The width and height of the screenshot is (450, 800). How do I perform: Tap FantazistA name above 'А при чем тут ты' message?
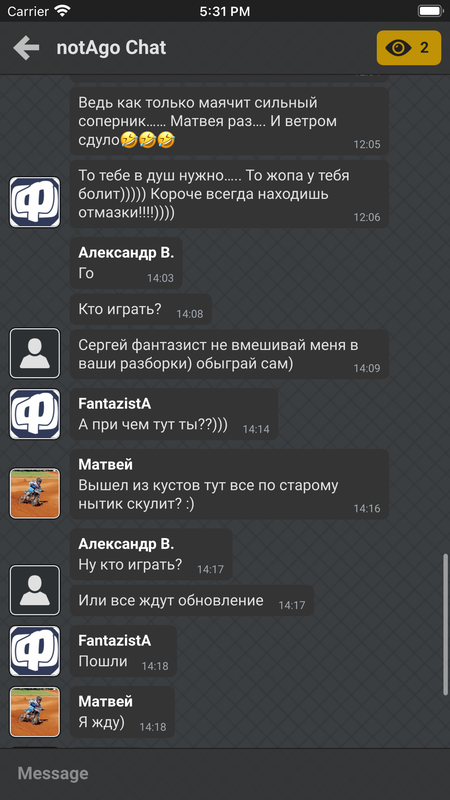click(x=114, y=404)
